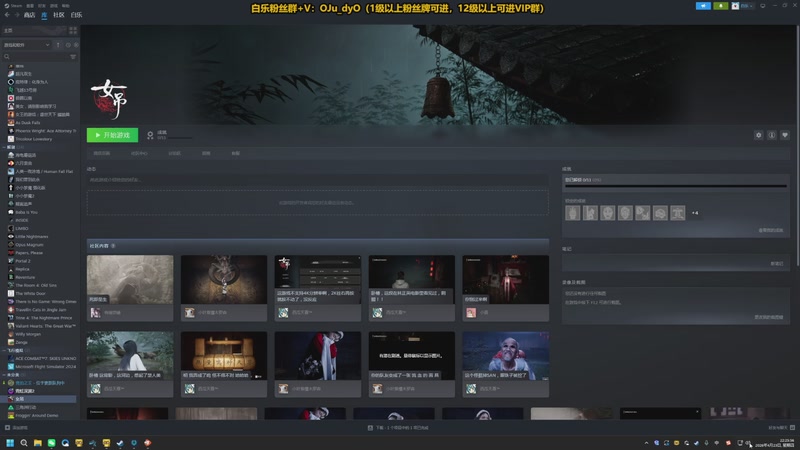Screen dimensions: 800x450
Task: Click the achievements trophy icon next to play button
Action: click(150, 135)
